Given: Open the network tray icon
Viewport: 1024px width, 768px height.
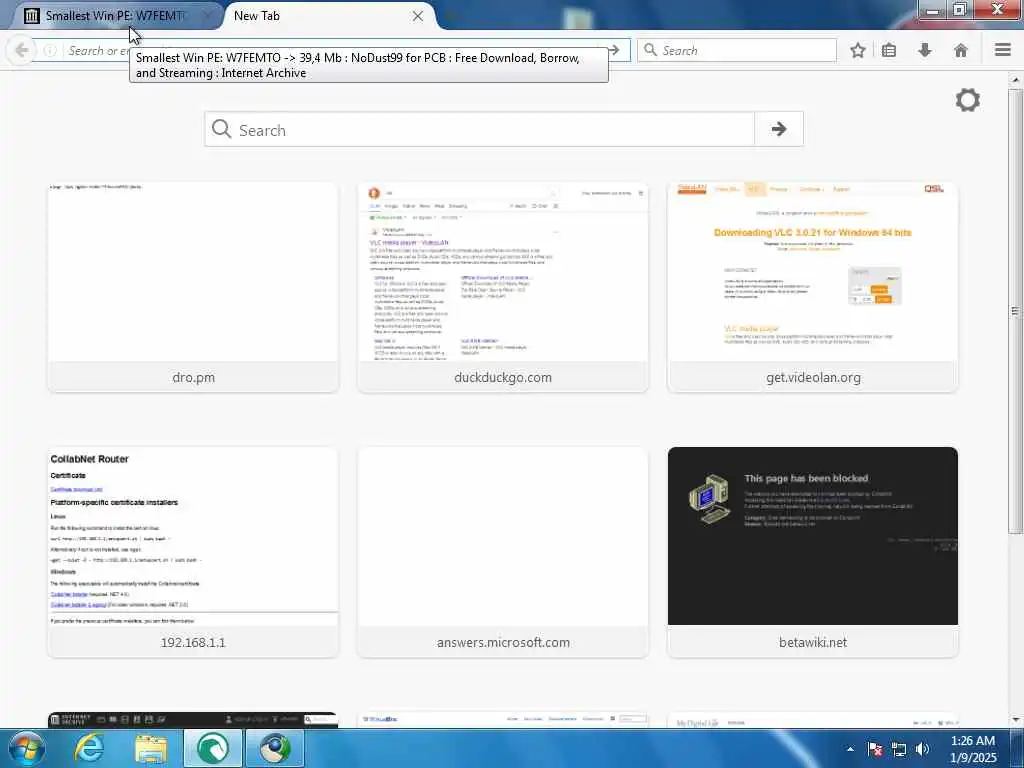Looking at the screenshot, I should [899, 749].
